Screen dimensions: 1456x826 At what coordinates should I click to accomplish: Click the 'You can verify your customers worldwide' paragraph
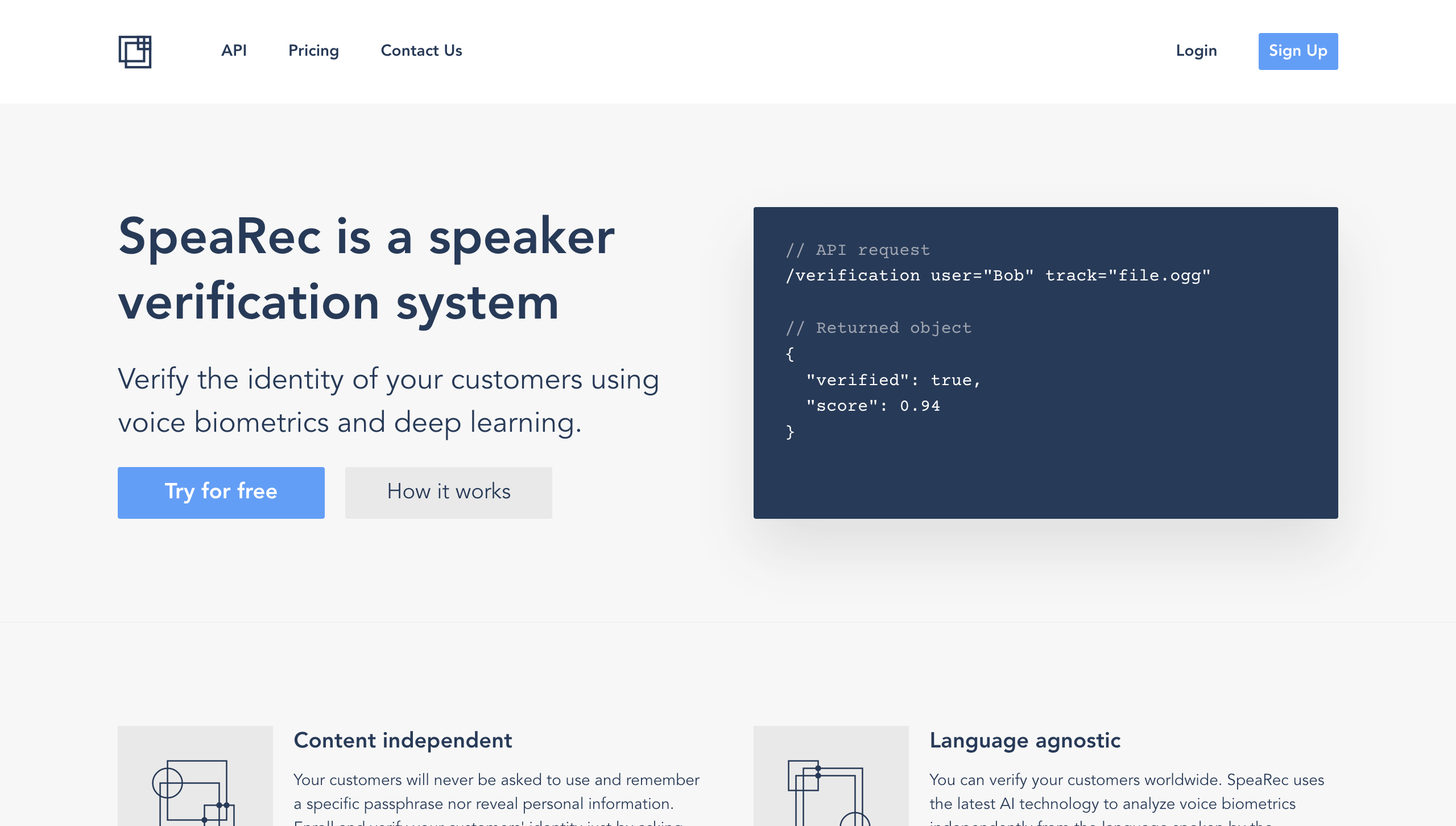tap(1127, 799)
